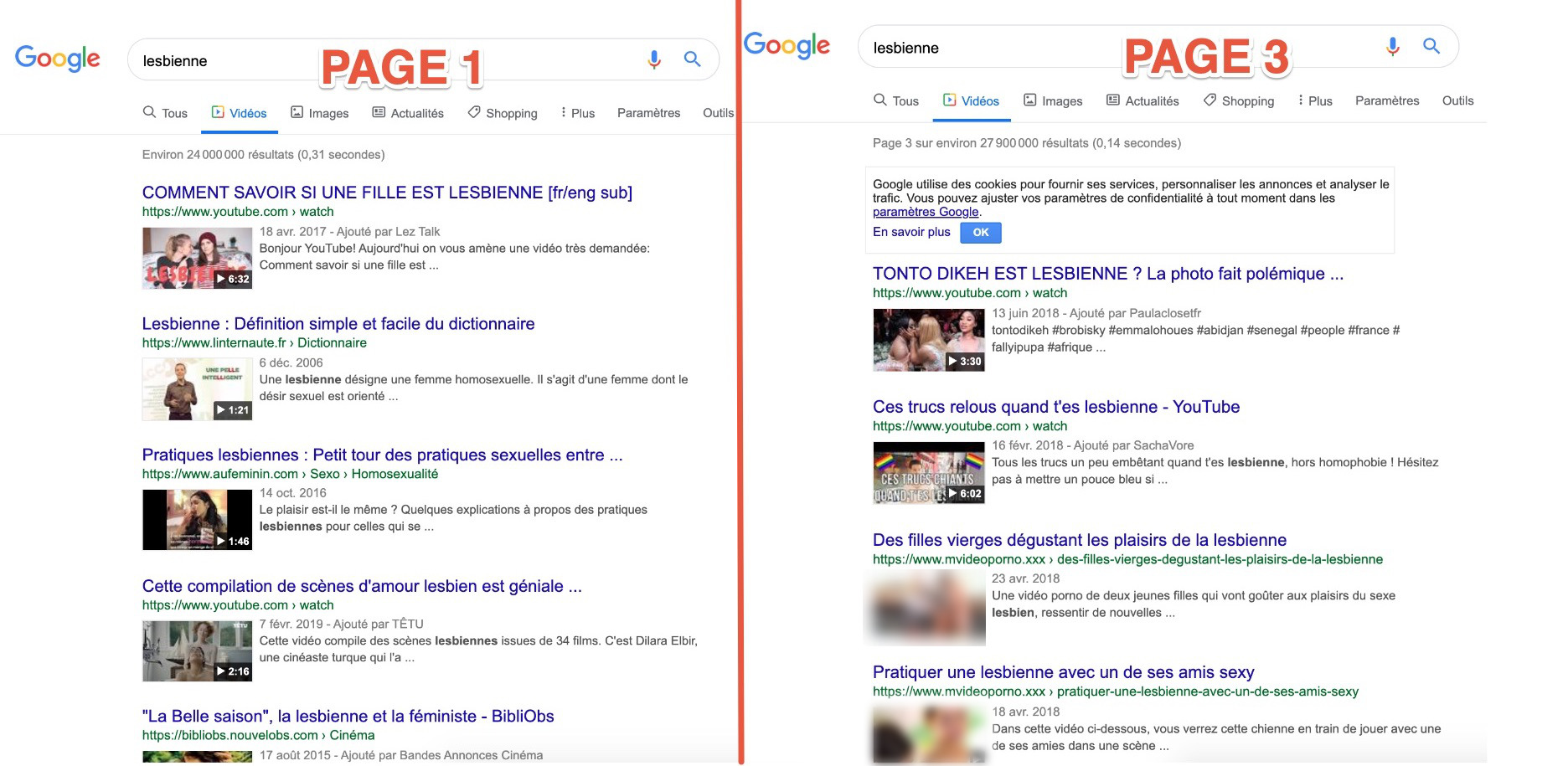1568x766 pixels.
Task: Expand the Plus menu on Page 3
Action: (x=1315, y=100)
